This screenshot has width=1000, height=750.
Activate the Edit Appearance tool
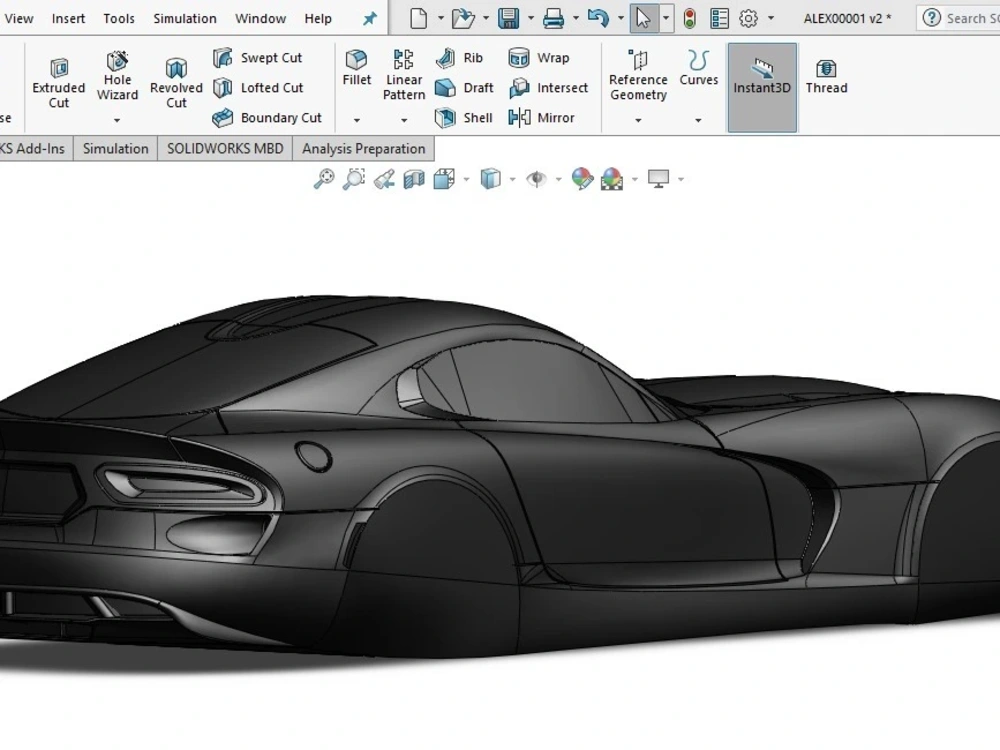[583, 178]
